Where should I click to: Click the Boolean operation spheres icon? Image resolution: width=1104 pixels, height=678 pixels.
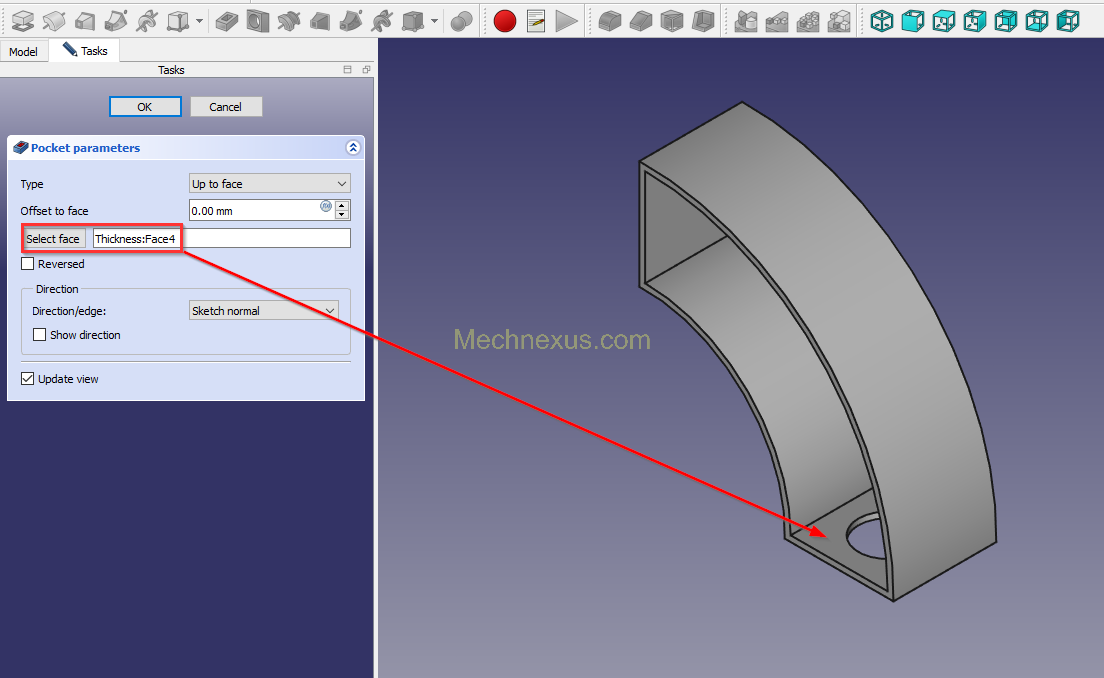461,20
